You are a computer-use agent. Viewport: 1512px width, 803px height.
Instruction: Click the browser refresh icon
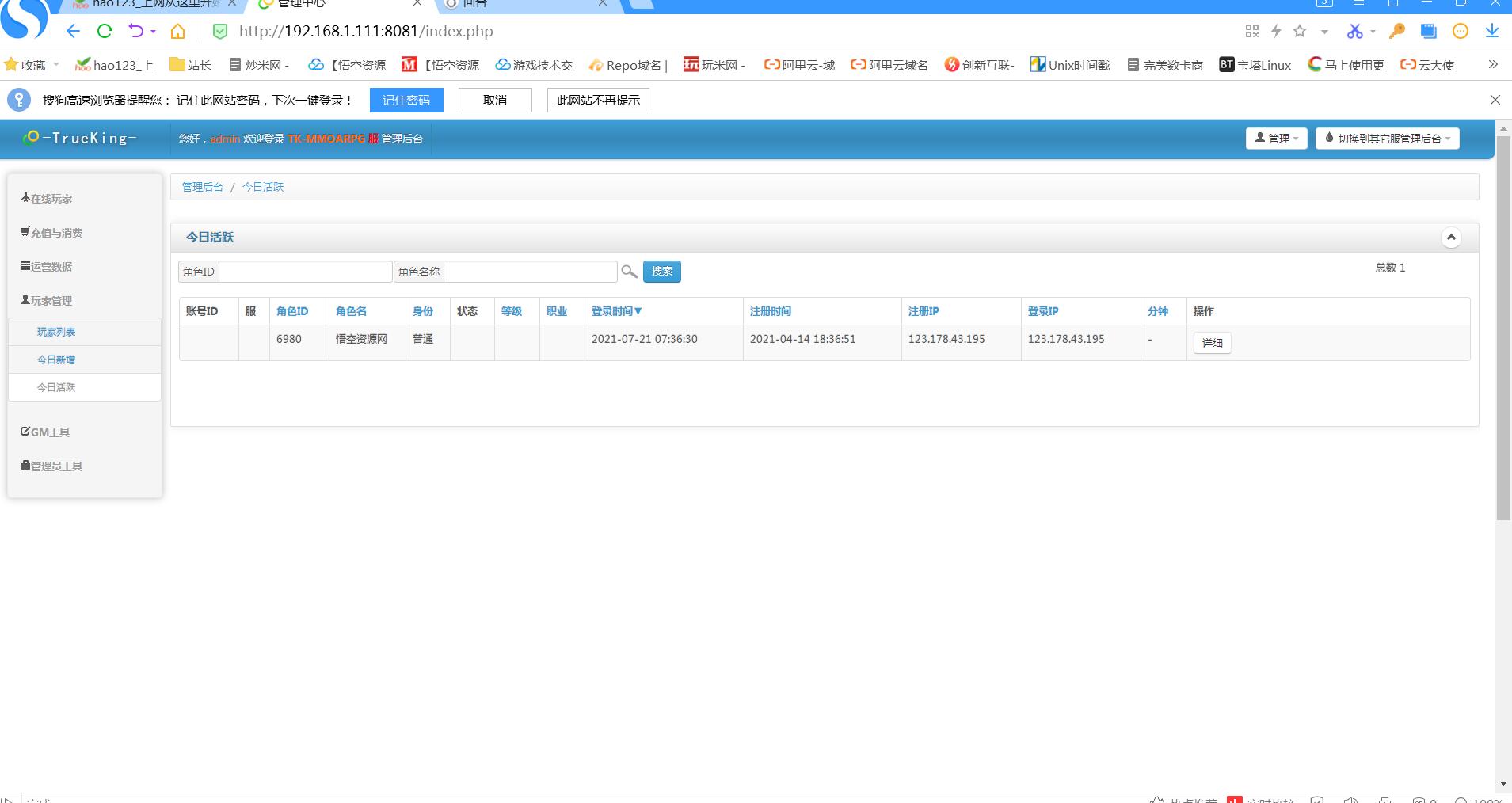[105, 31]
